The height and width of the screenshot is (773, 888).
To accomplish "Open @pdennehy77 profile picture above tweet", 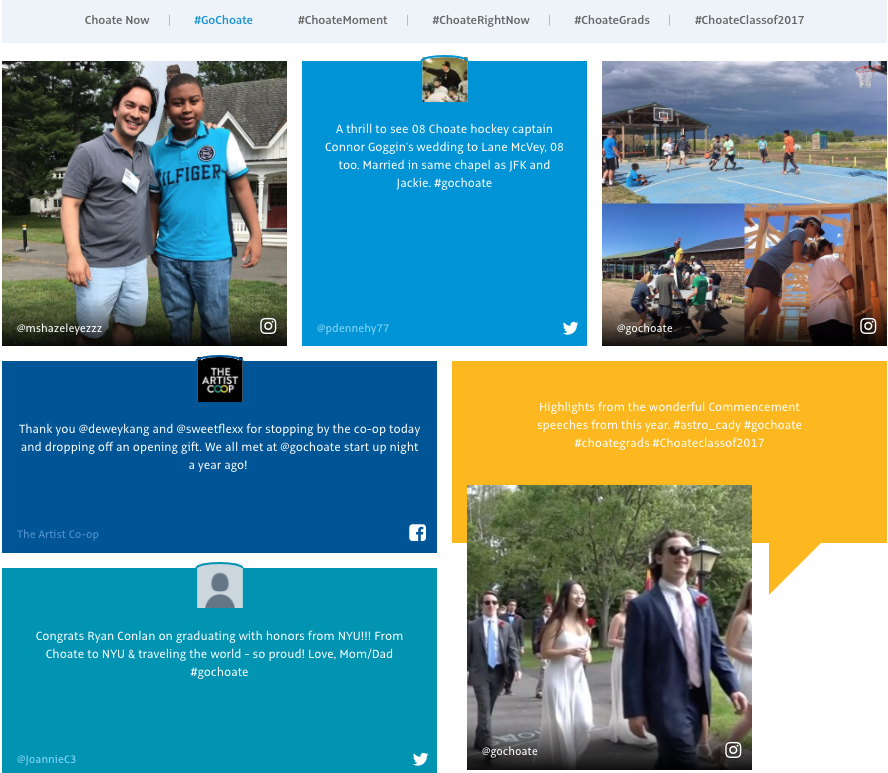I will [444, 78].
